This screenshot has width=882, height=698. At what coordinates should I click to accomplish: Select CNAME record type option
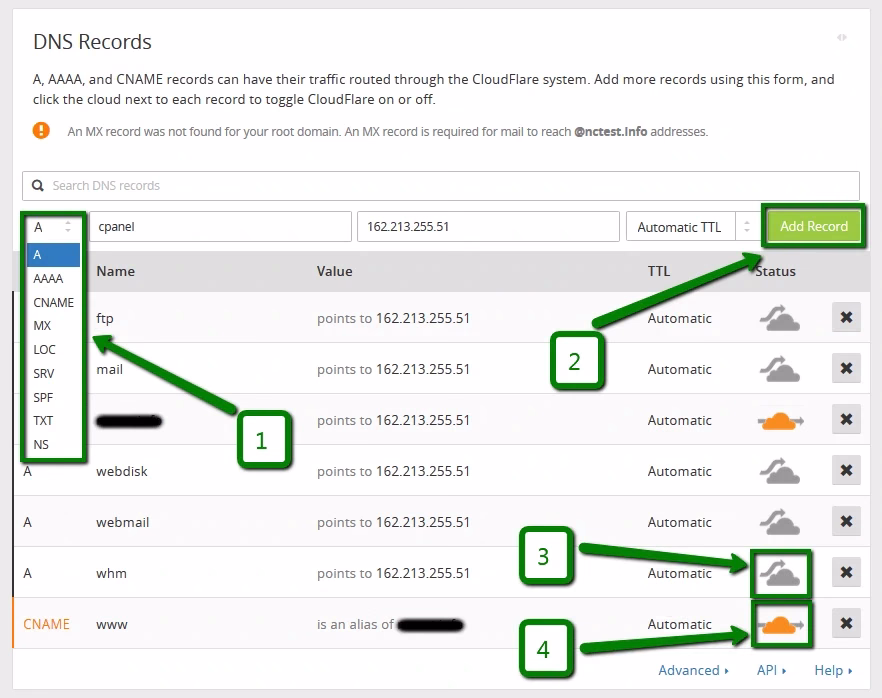(x=53, y=303)
